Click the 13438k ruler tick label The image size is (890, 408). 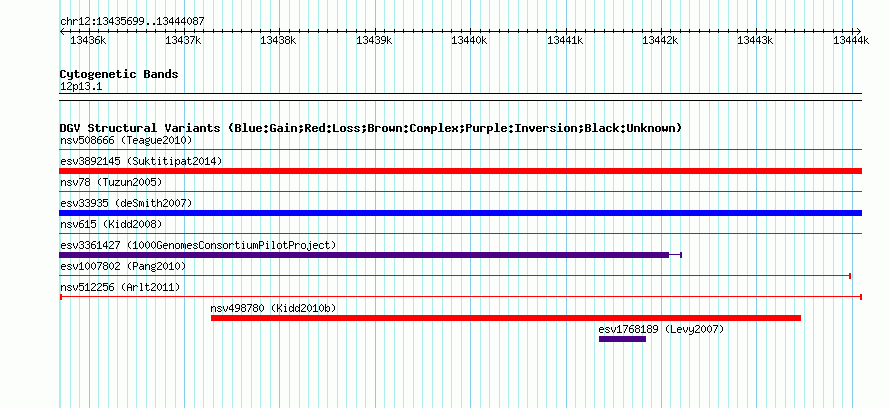tap(278, 40)
